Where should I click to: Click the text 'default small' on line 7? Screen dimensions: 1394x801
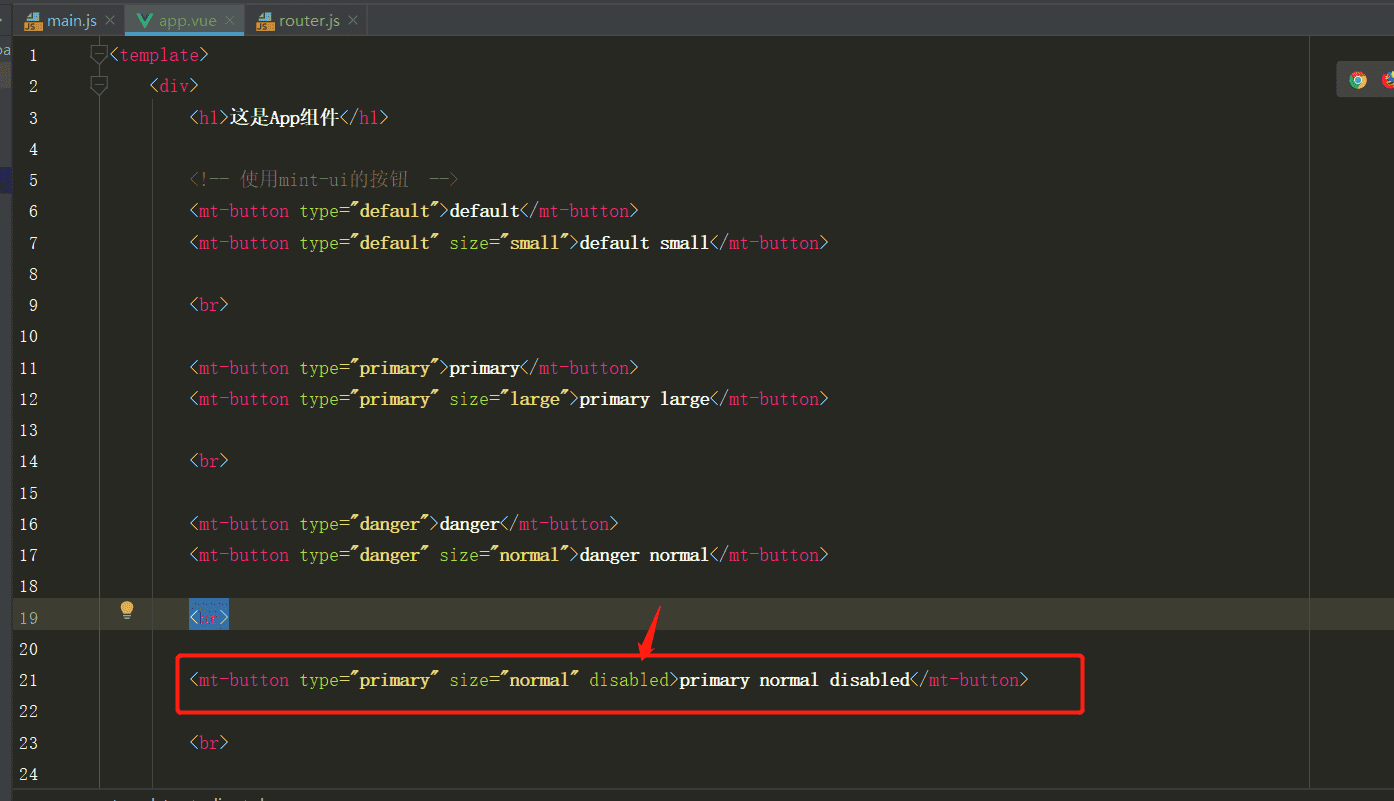click(644, 242)
